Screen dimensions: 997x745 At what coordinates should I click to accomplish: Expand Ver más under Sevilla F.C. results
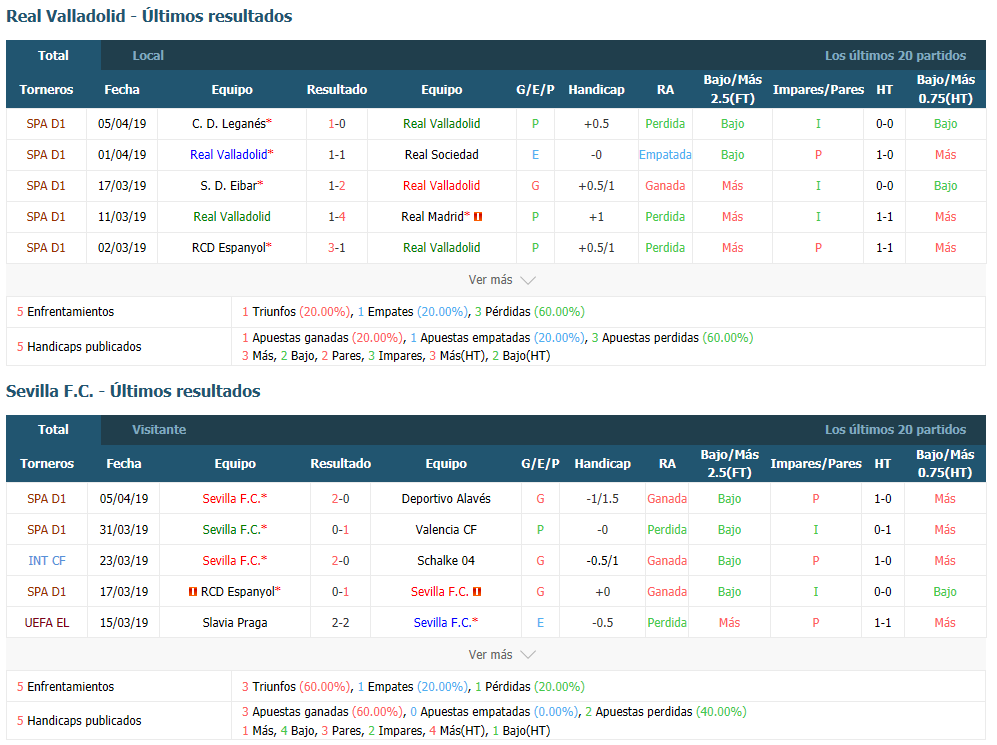pos(502,655)
